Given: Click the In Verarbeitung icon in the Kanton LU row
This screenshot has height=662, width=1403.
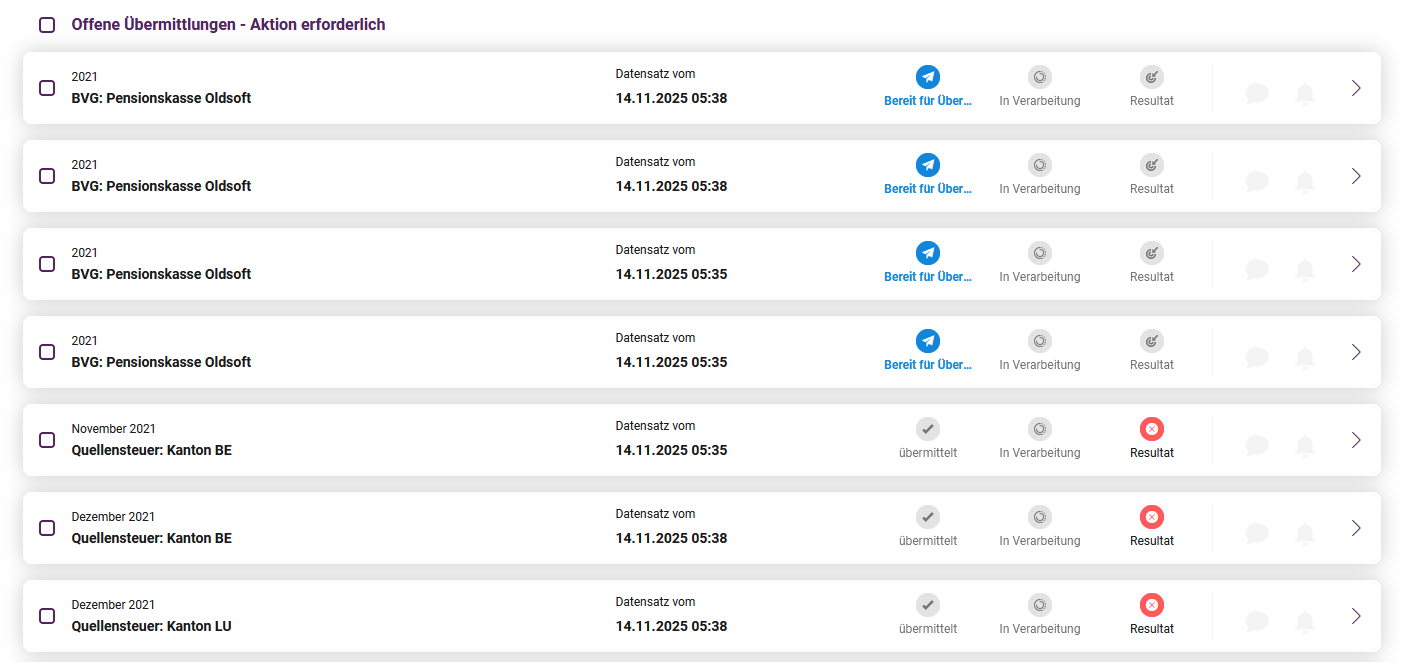Looking at the screenshot, I should click(x=1040, y=605).
